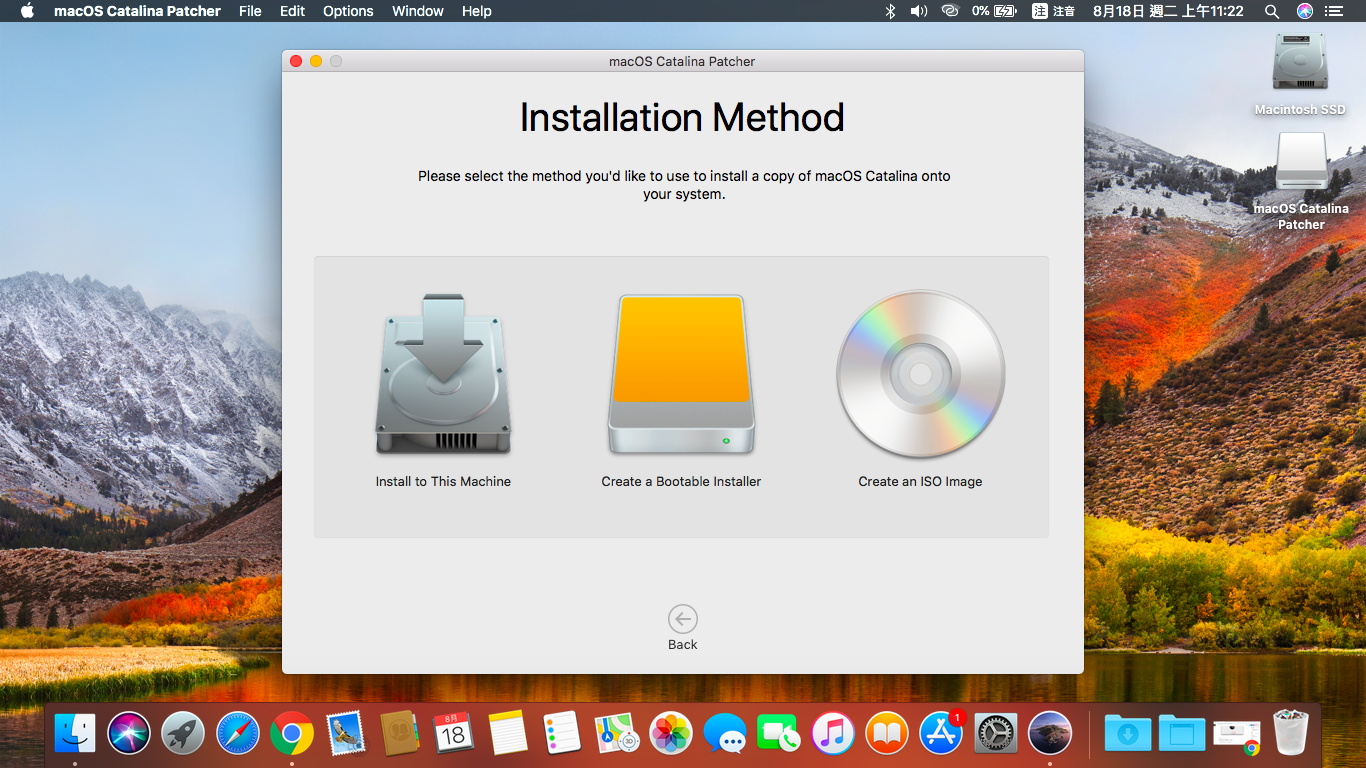Launch Google Chrome from the Dock
This screenshot has height=768, width=1366.
(291, 734)
